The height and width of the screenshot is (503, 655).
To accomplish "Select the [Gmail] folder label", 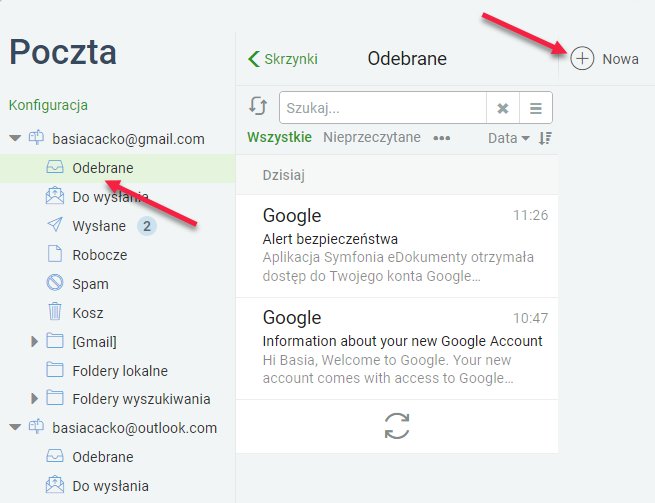I will pyautogui.click(x=94, y=342).
